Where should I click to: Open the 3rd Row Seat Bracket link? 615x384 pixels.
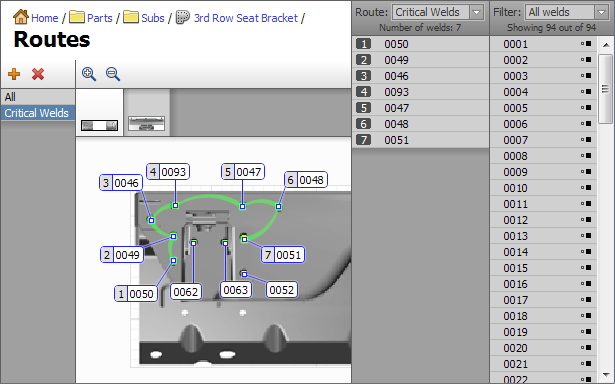click(x=246, y=18)
